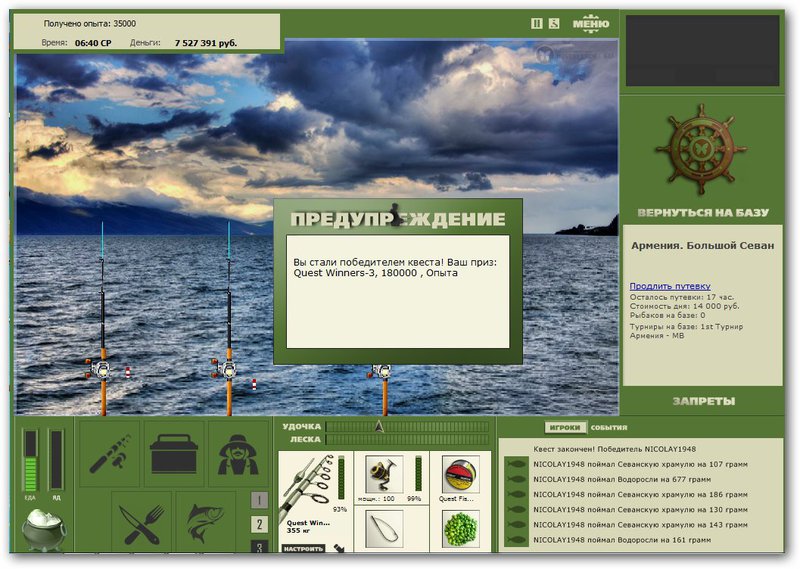Screen dimensions: 800x569
Task: Click ВЕРНУТЬСЯ НА БАЗУ button
Action: click(x=703, y=213)
